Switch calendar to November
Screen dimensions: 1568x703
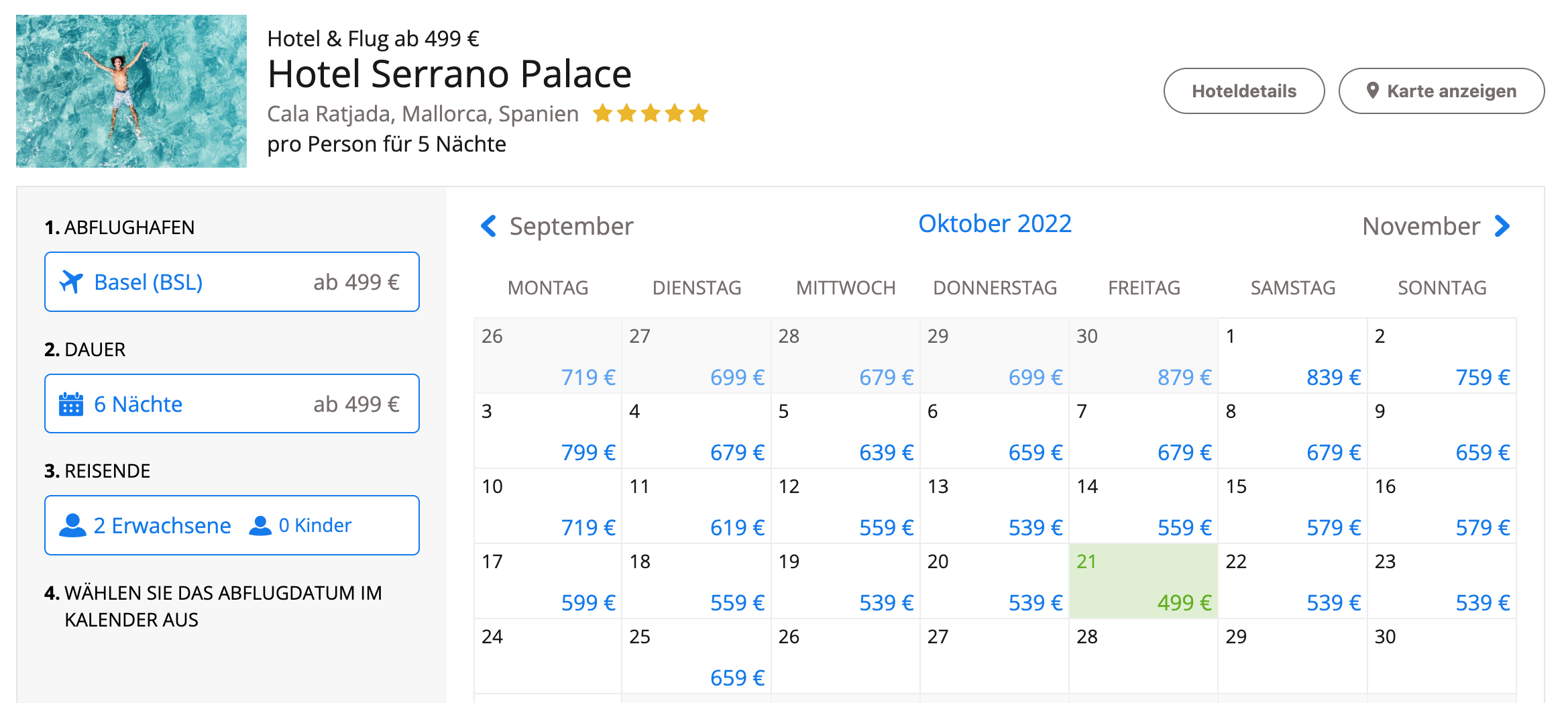(x=1420, y=227)
